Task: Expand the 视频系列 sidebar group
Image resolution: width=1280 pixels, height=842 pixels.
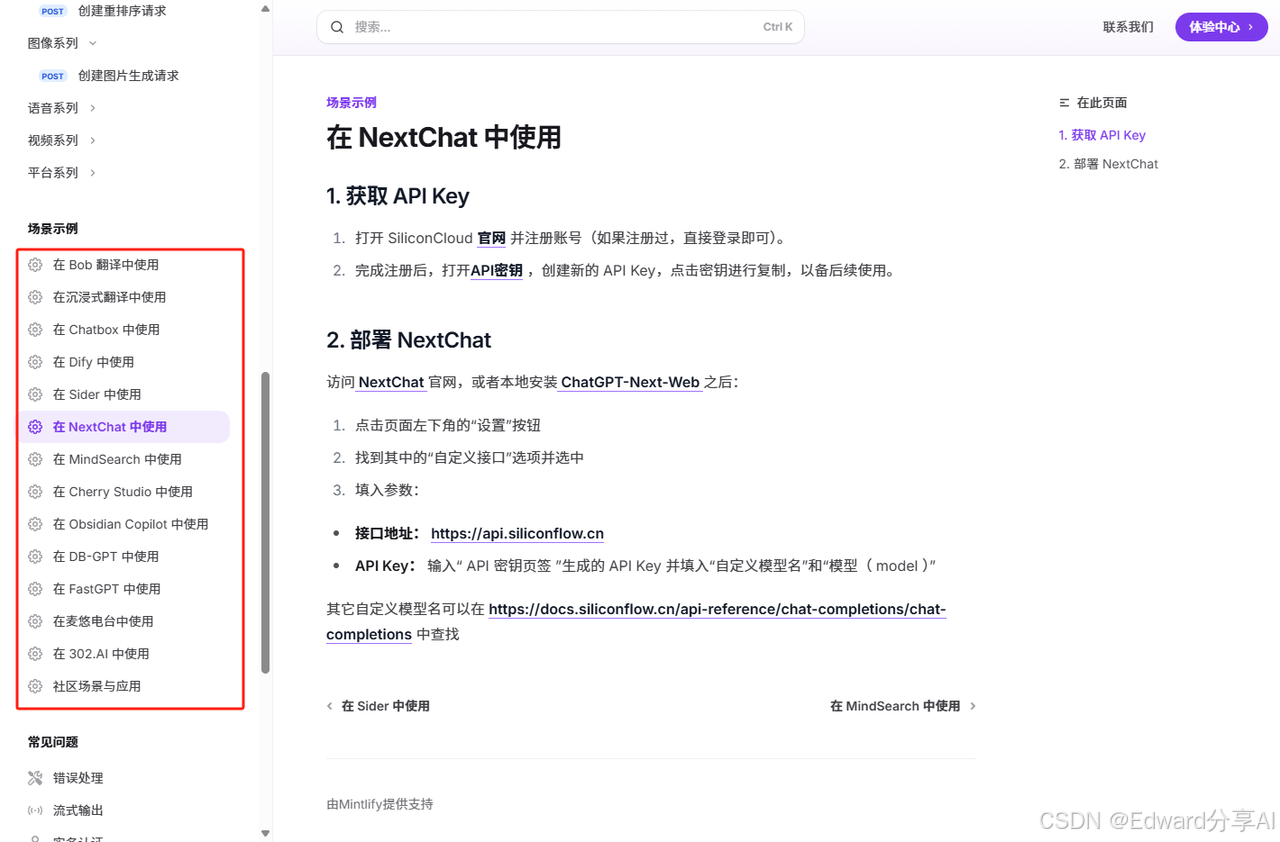Action: click(x=62, y=140)
